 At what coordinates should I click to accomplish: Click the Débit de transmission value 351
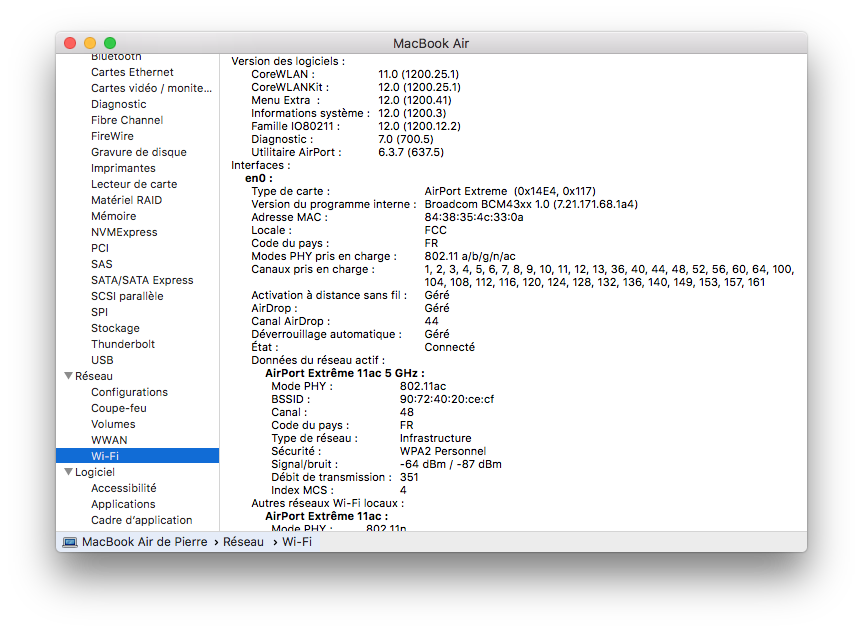[x=409, y=477]
